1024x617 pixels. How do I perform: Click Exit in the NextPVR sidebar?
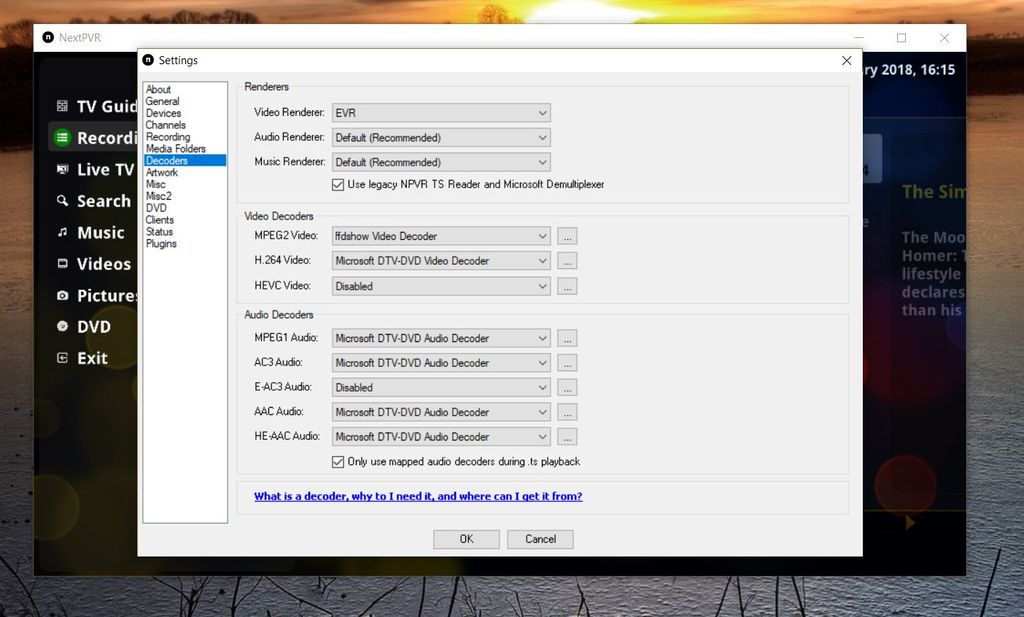62,357
